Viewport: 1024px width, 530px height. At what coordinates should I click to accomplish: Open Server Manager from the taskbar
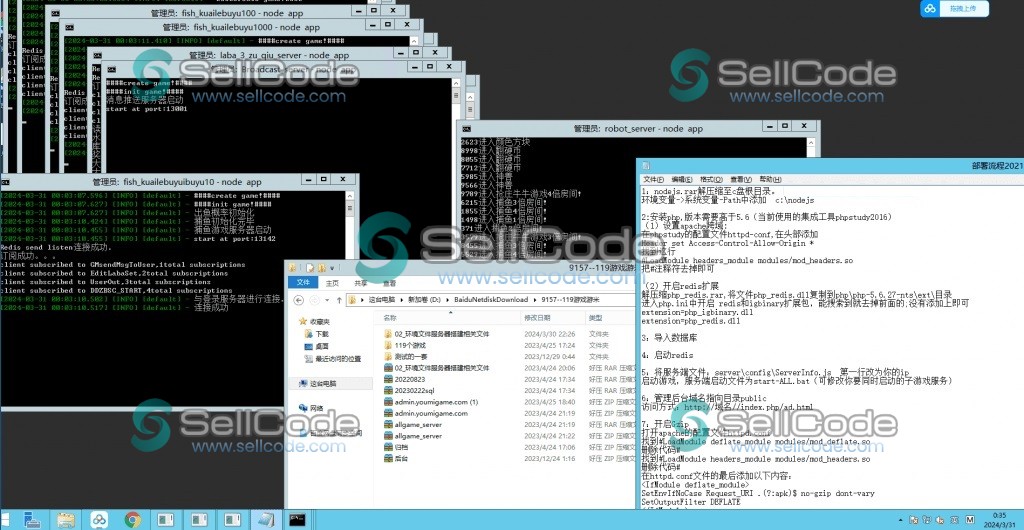[33, 520]
